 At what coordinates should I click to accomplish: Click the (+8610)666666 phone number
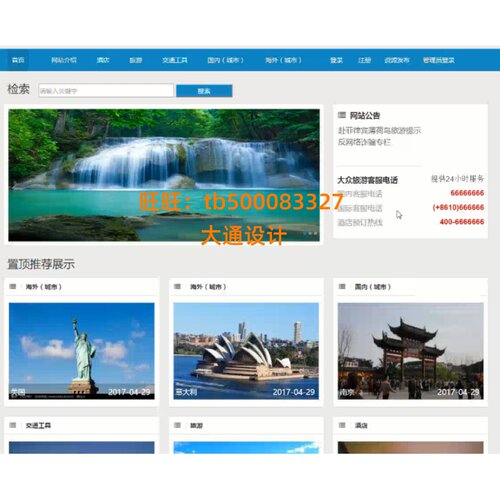(x=458, y=207)
